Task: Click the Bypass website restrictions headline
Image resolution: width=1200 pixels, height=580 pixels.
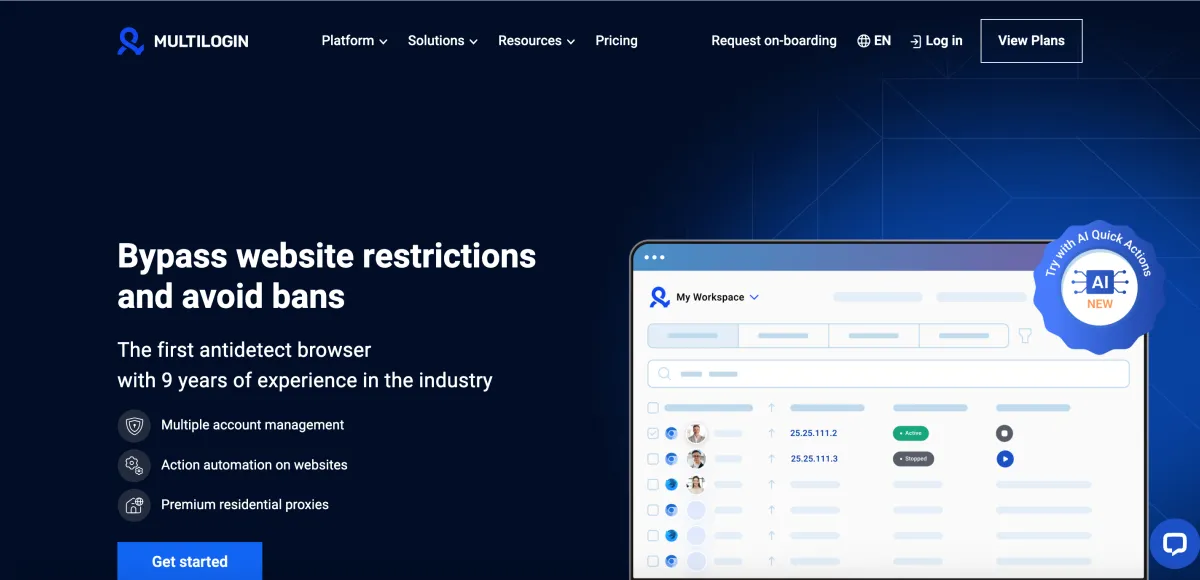Action: point(327,276)
